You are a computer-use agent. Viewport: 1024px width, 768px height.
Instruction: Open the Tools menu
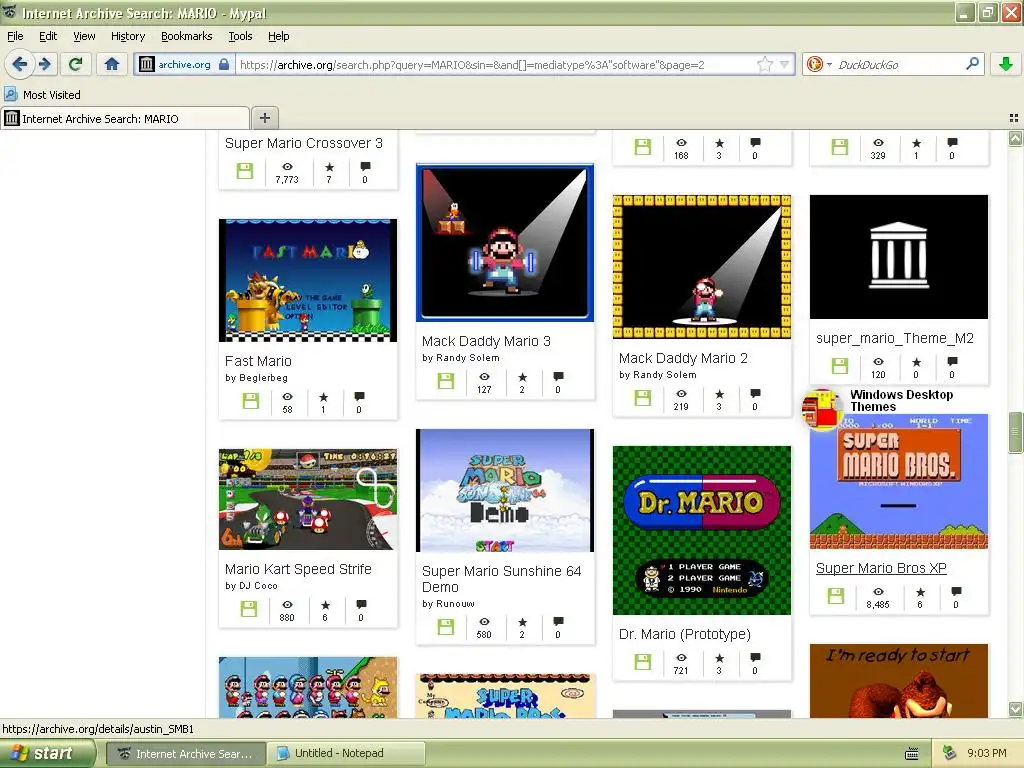[x=240, y=36]
